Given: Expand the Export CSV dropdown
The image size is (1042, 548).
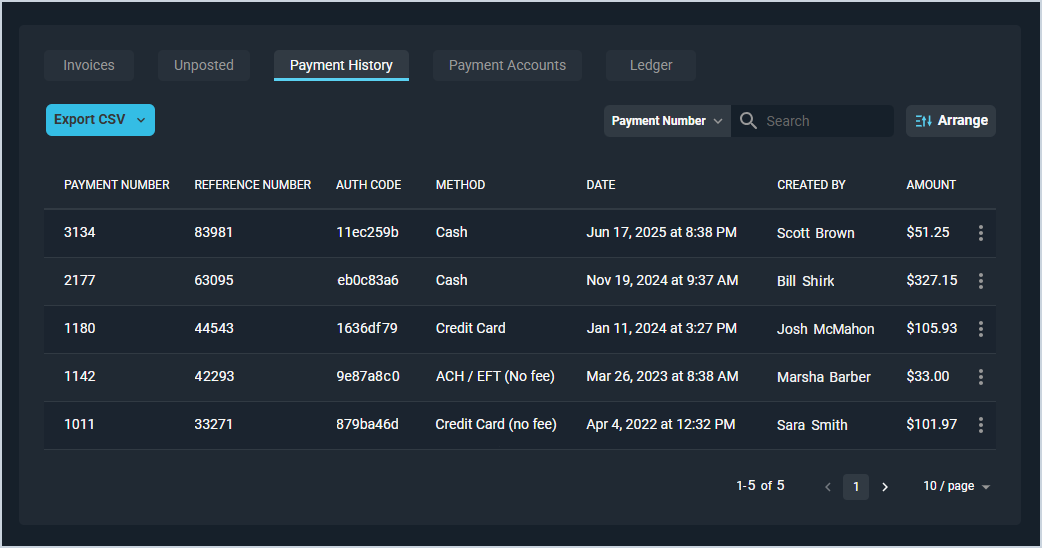Looking at the screenshot, I should click(141, 120).
